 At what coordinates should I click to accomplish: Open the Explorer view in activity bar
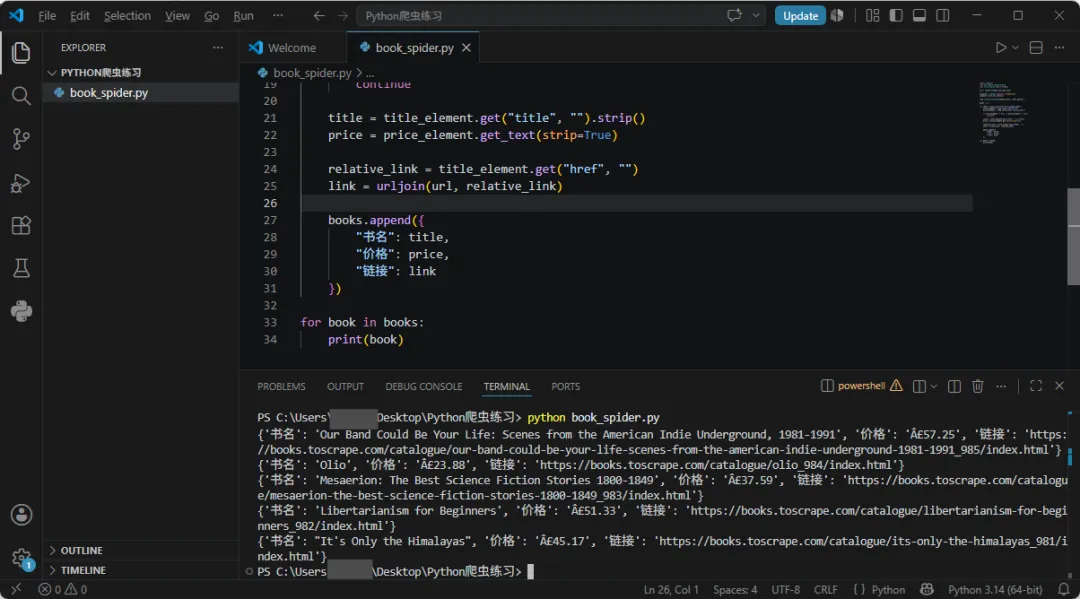coord(21,52)
